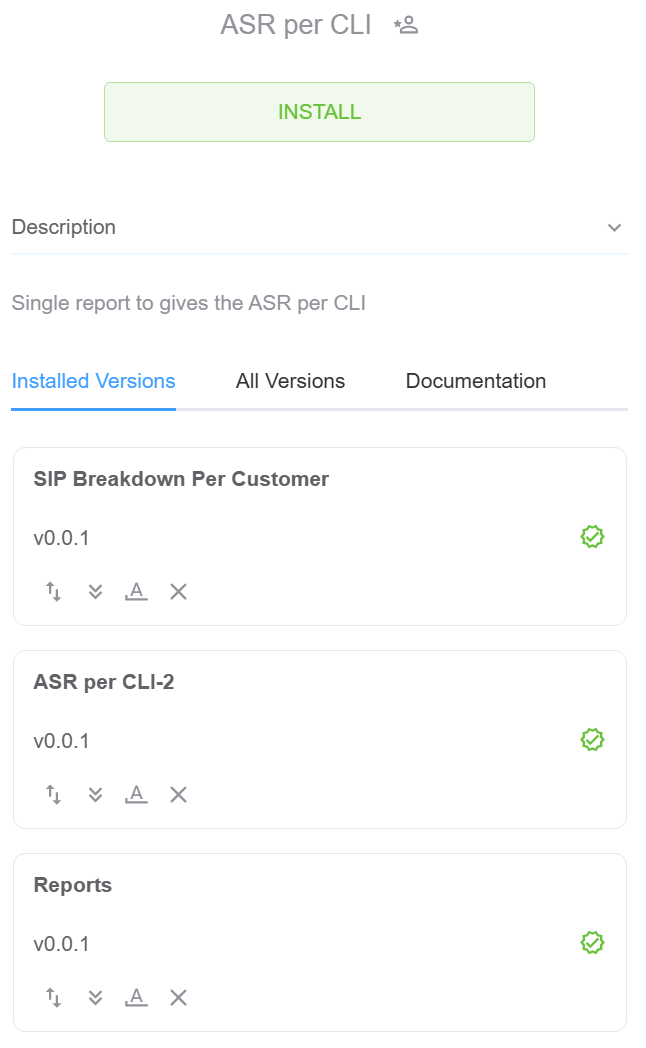
Task: Click the INSTALL button
Action: 319,112
